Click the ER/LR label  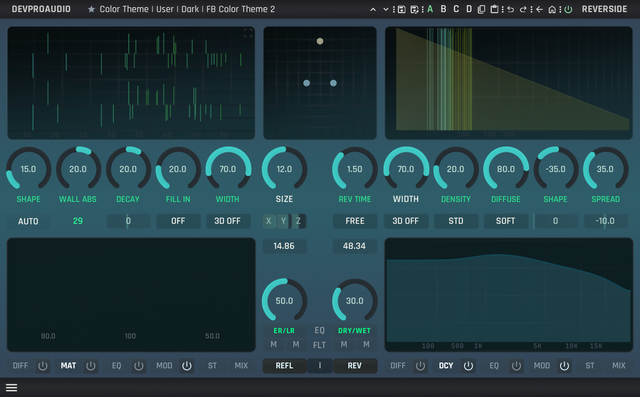[x=284, y=330]
